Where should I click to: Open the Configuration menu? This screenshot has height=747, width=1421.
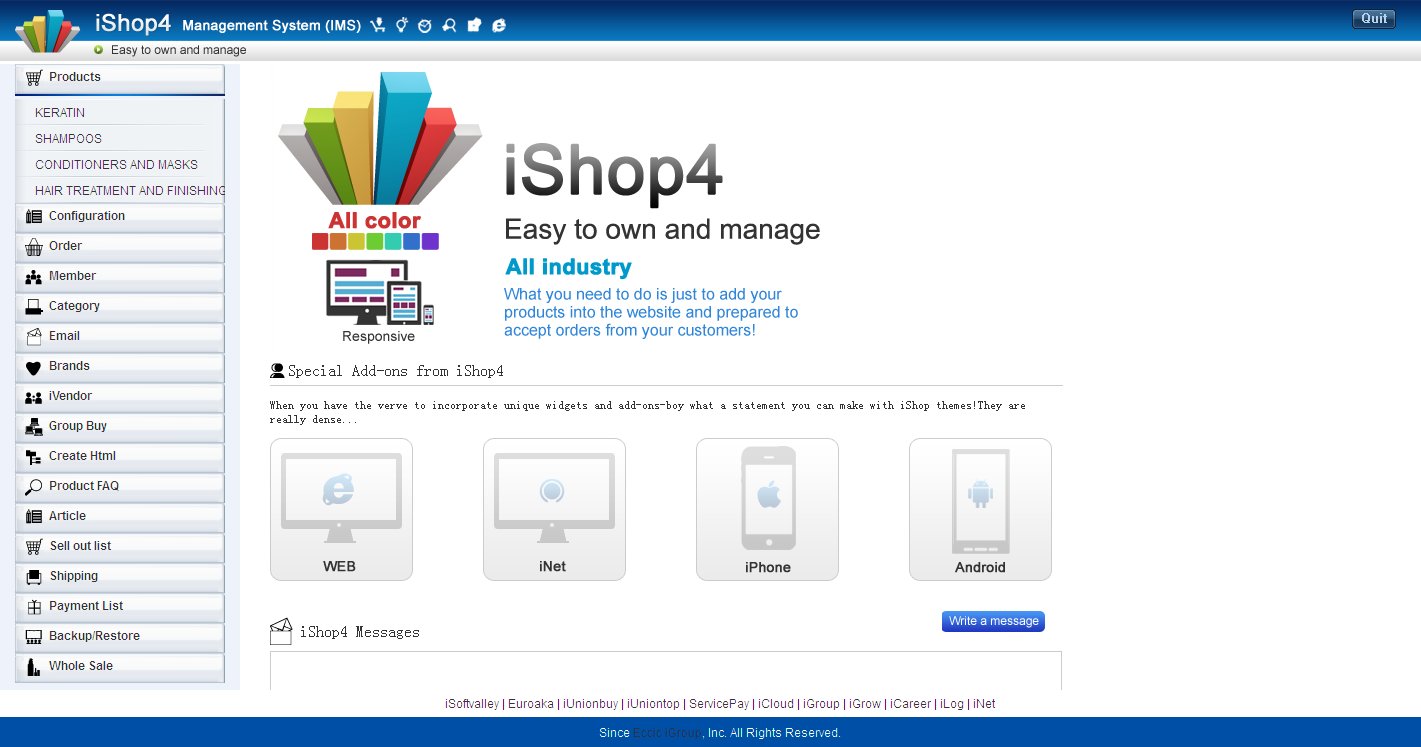[120, 217]
